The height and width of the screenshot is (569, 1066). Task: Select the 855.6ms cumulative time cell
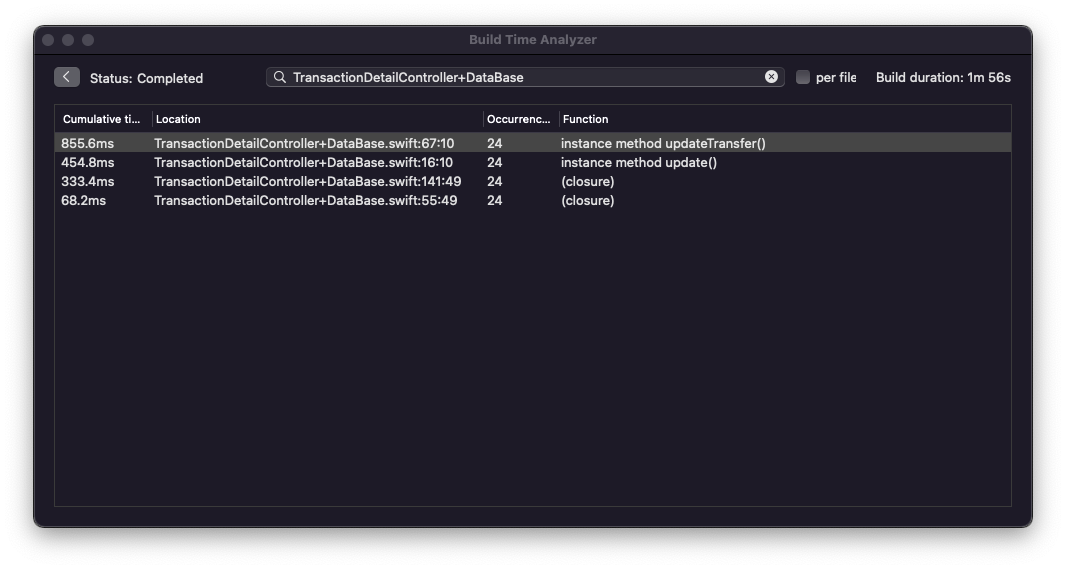pyautogui.click(x=88, y=143)
